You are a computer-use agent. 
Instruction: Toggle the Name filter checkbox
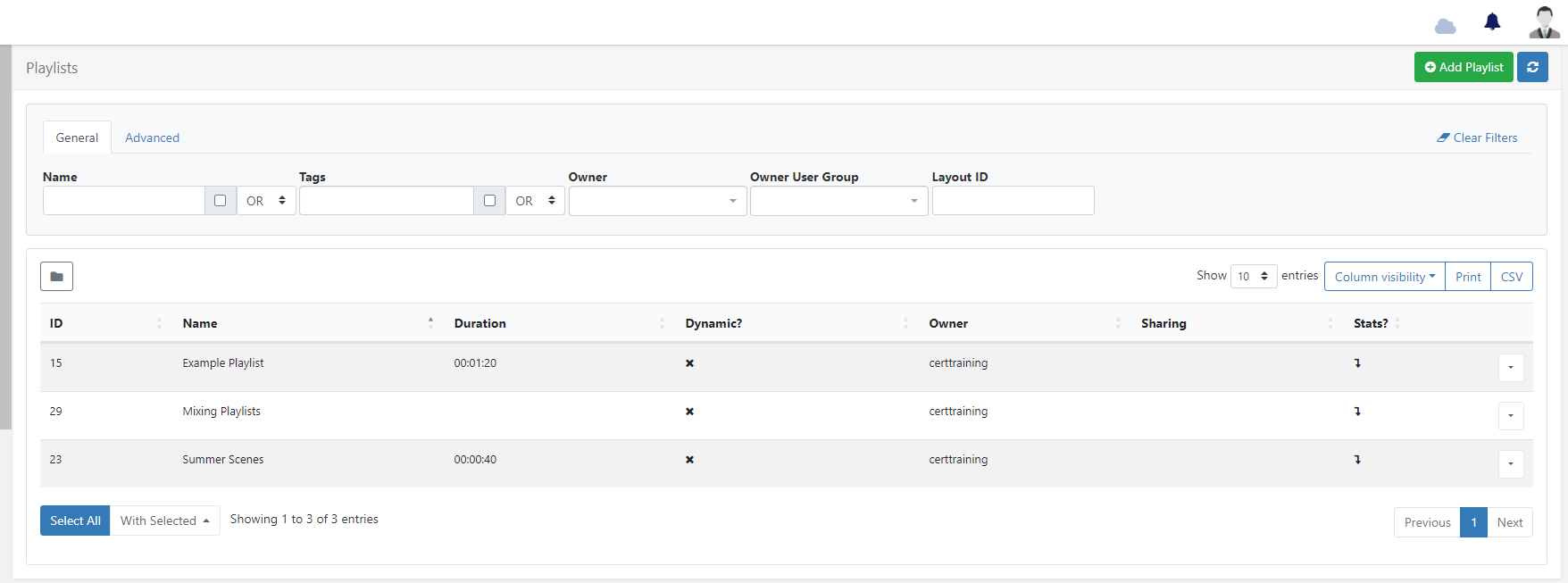[x=221, y=201]
